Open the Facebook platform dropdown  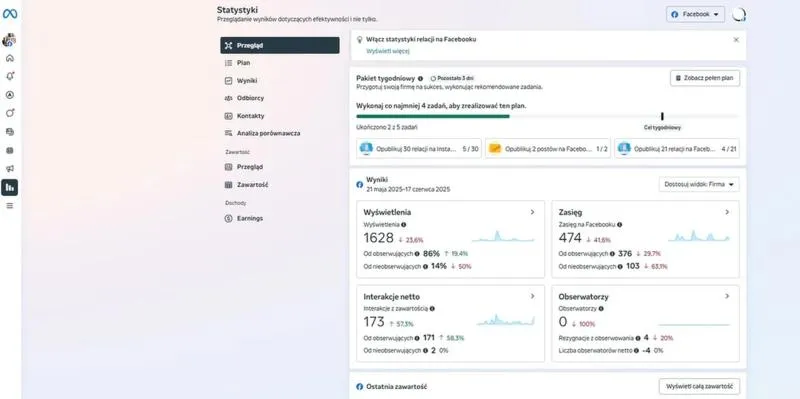pos(695,14)
